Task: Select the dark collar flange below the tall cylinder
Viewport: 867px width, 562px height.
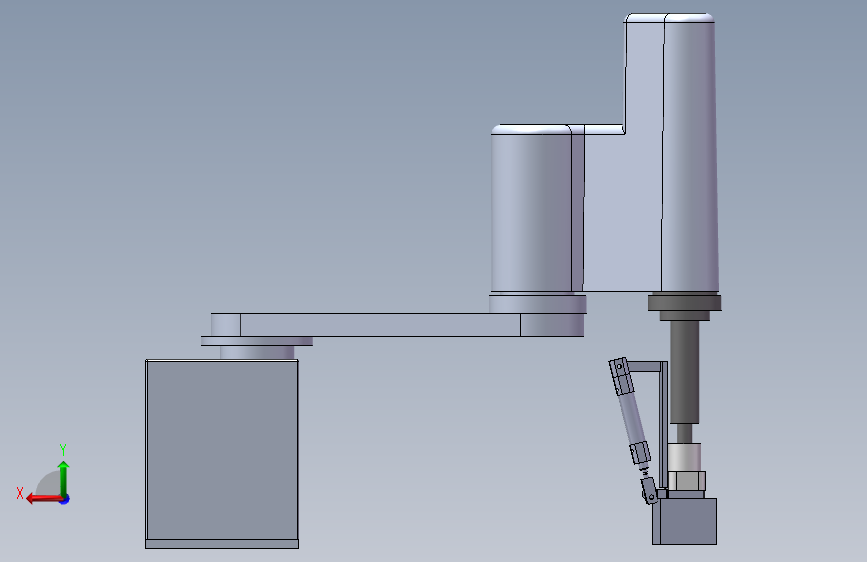Action: (685, 303)
